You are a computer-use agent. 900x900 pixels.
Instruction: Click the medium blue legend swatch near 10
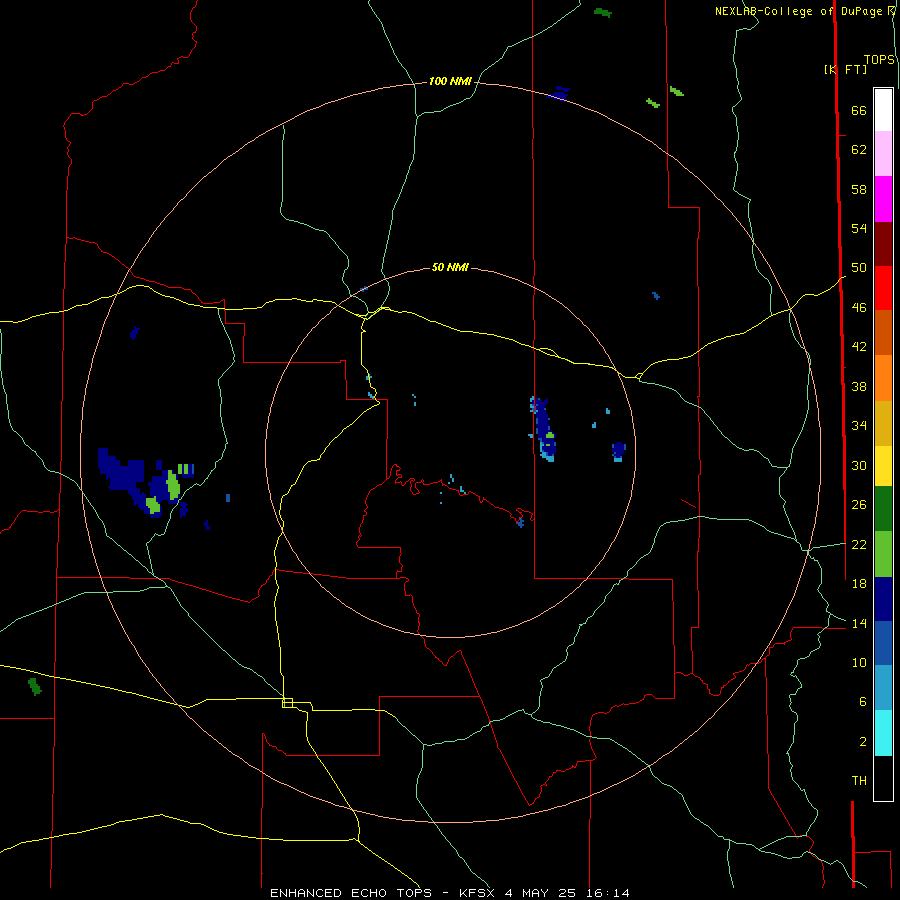[883, 643]
